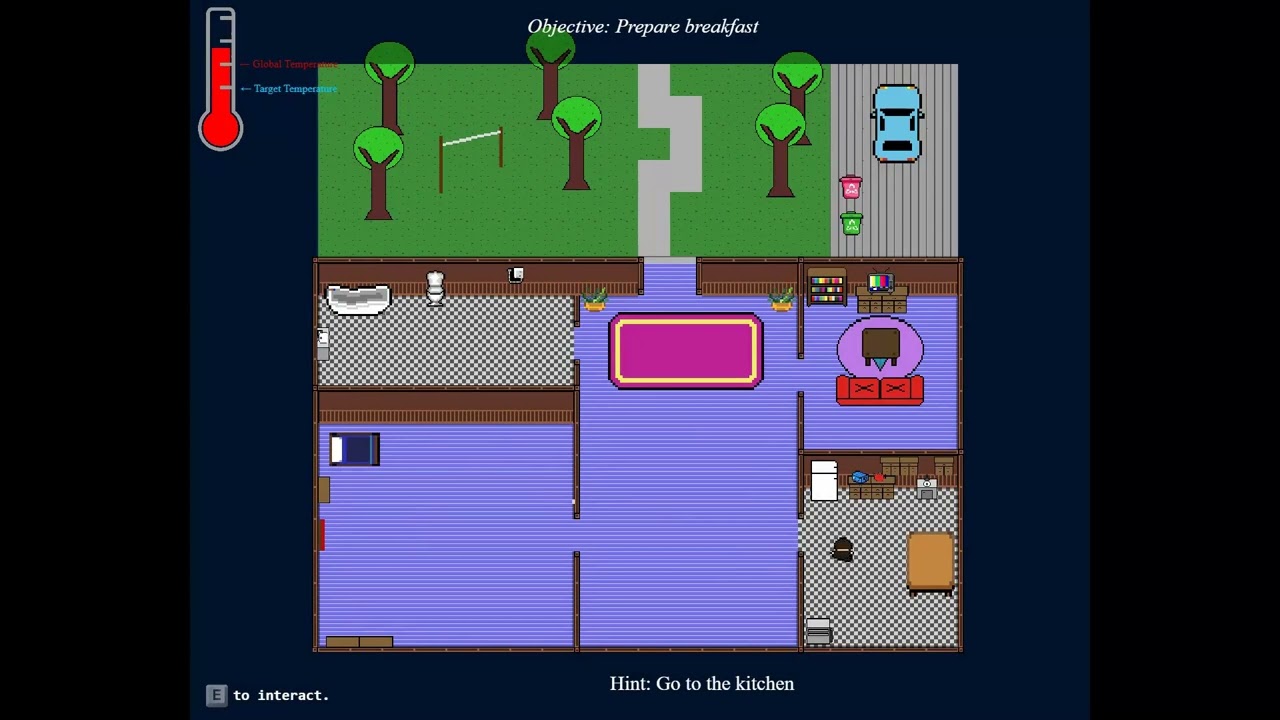The image size is (1280, 720).
Task: Click the 'to interact.' prompt text
Action: pos(281,695)
